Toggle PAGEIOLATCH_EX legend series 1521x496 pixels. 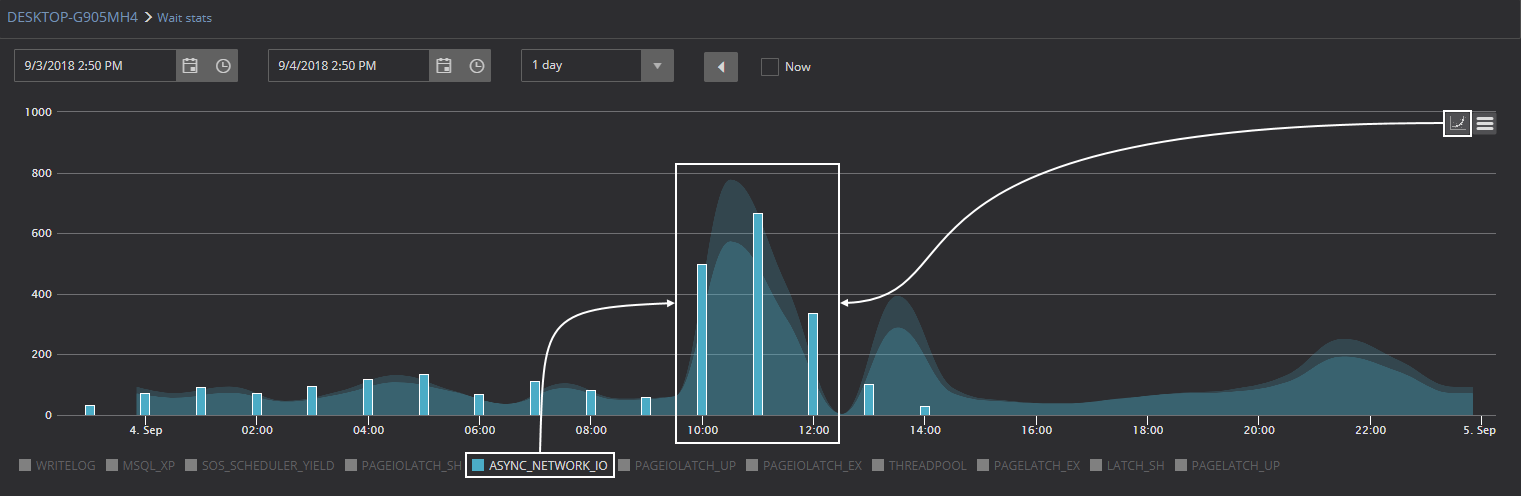click(804, 465)
